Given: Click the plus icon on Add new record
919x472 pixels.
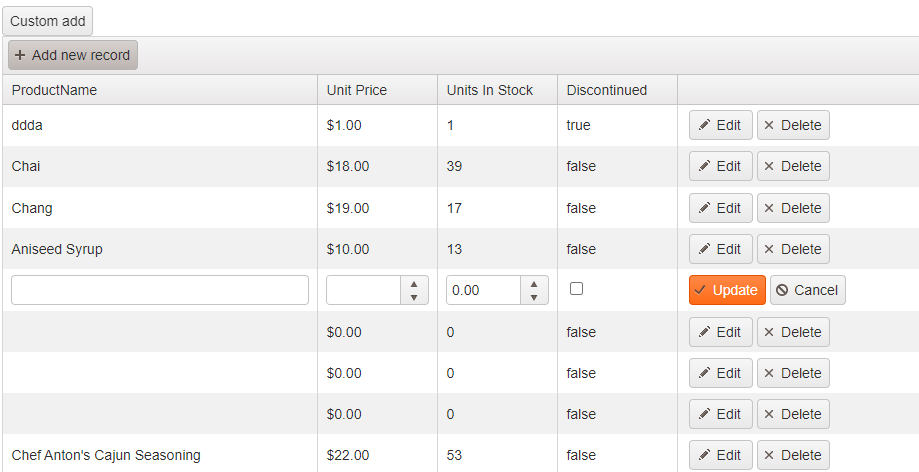Looking at the screenshot, I should pos(20,56).
